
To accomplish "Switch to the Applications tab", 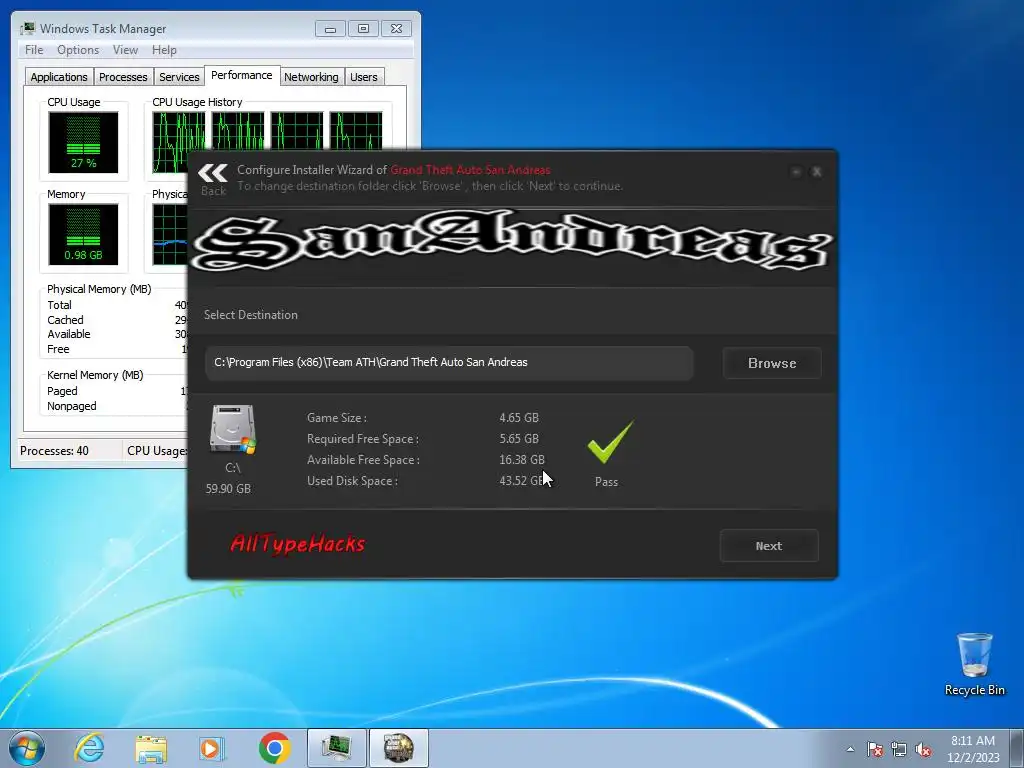I will point(59,77).
